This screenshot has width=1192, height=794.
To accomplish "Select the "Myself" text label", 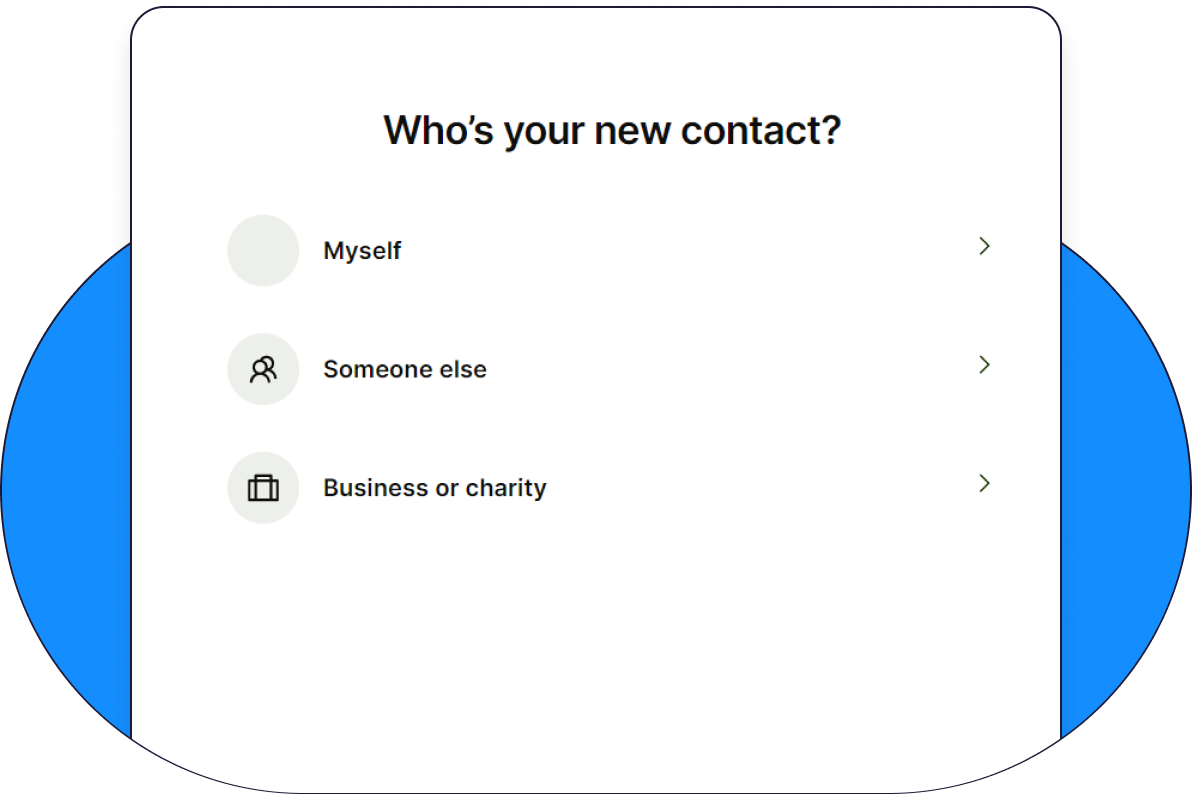I will [362, 251].
